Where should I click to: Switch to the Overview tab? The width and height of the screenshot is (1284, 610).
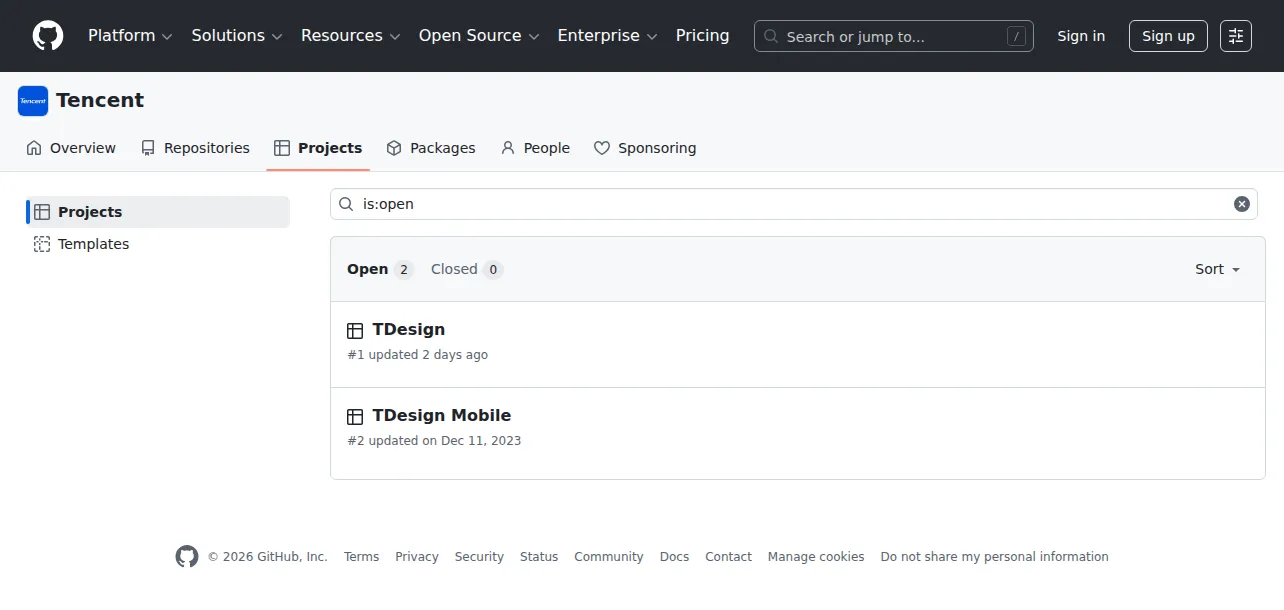[x=71, y=148]
